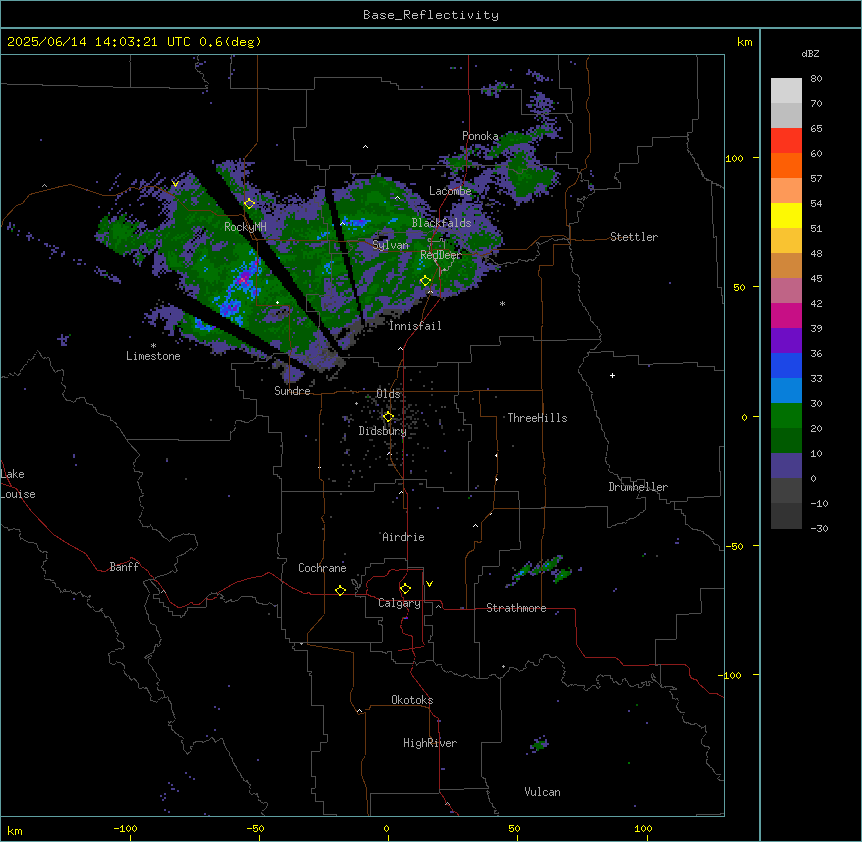Click the Drumheller city label
The width and height of the screenshot is (862, 842).
[638, 487]
